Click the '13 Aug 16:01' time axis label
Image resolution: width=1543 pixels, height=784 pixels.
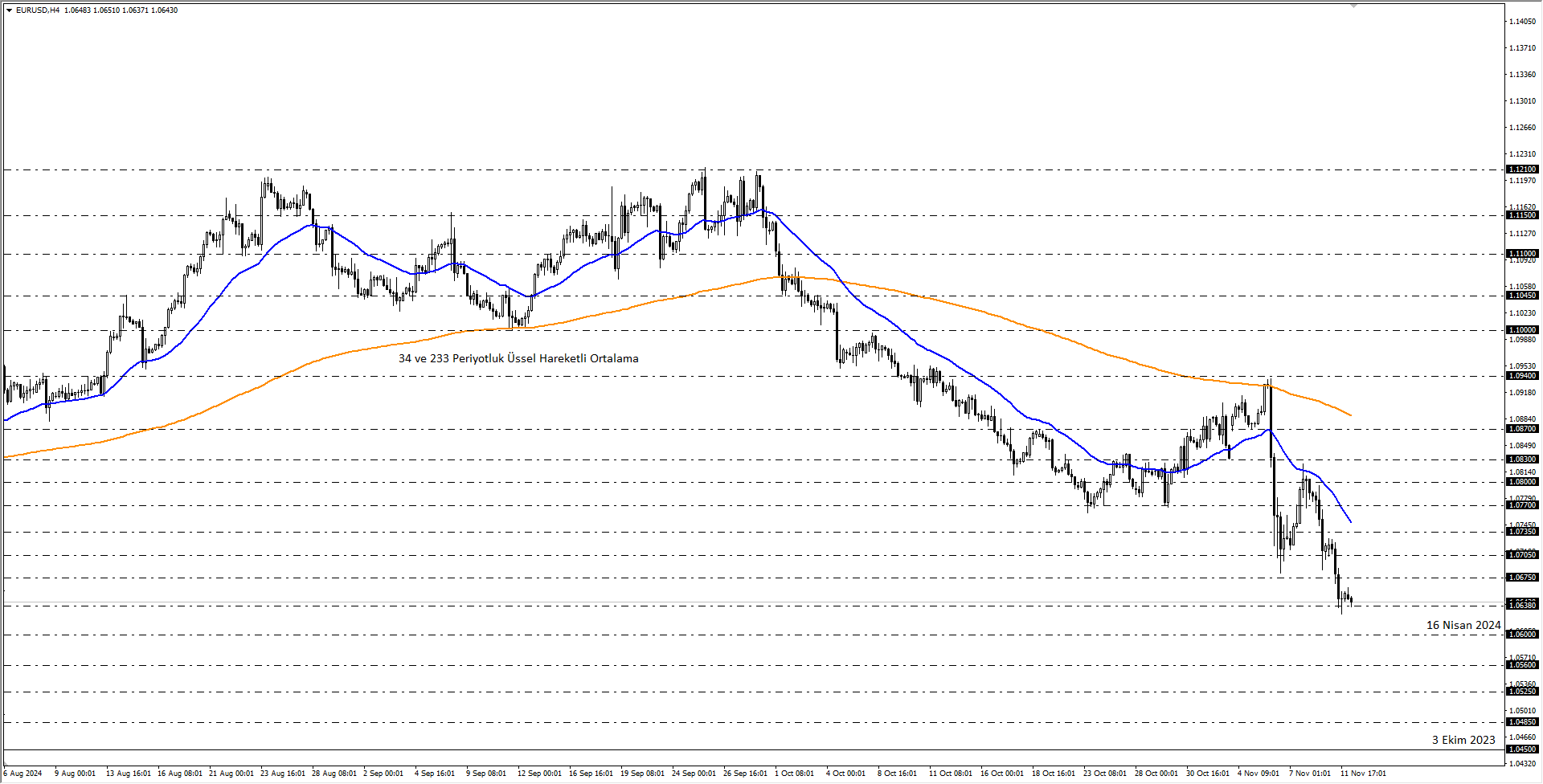click(129, 774)
